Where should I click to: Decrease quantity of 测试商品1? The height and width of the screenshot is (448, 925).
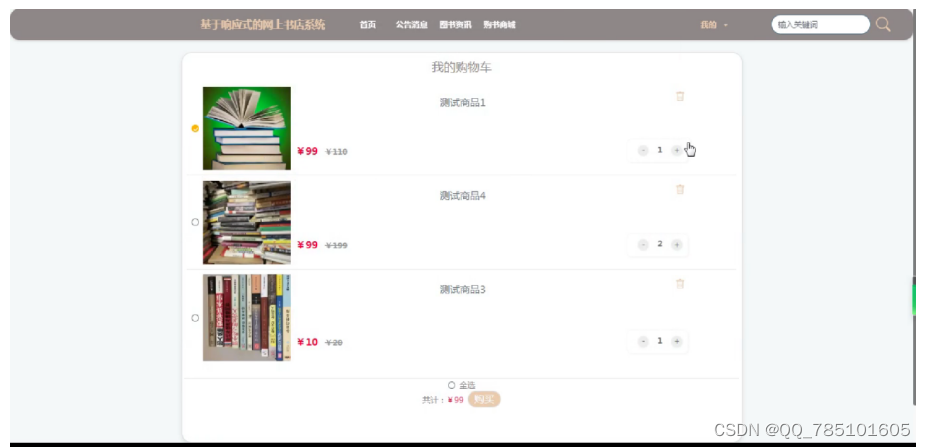pyautogui.click(x=643, y=151)
